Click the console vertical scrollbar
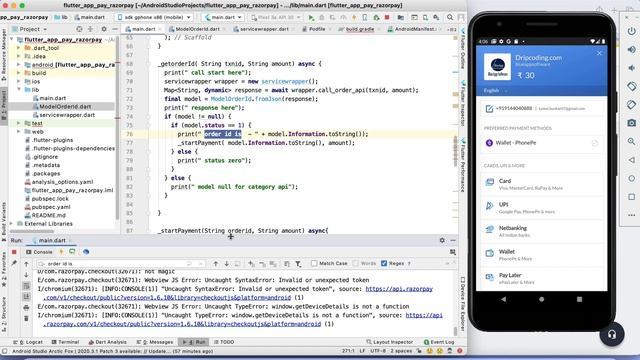 pyautogui.click(x=455, y=331)
